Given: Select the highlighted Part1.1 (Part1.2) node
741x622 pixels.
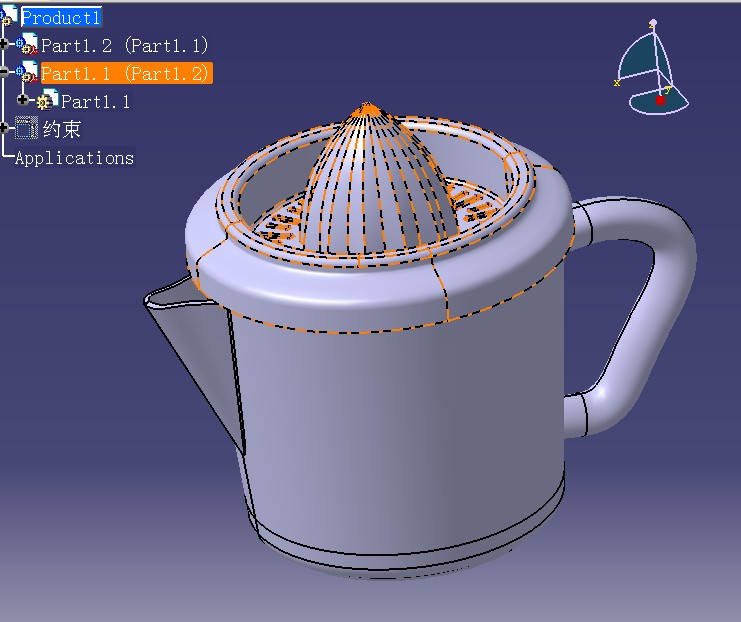Looking at the screenshot, I should click(127, 73).
